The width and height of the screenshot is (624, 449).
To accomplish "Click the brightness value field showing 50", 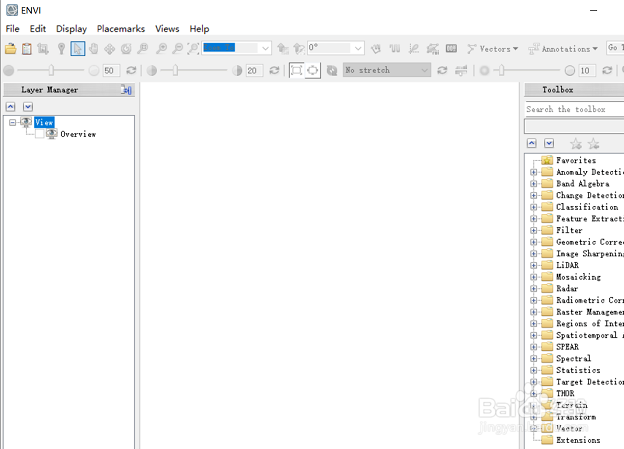I will [x=111, y=70].
